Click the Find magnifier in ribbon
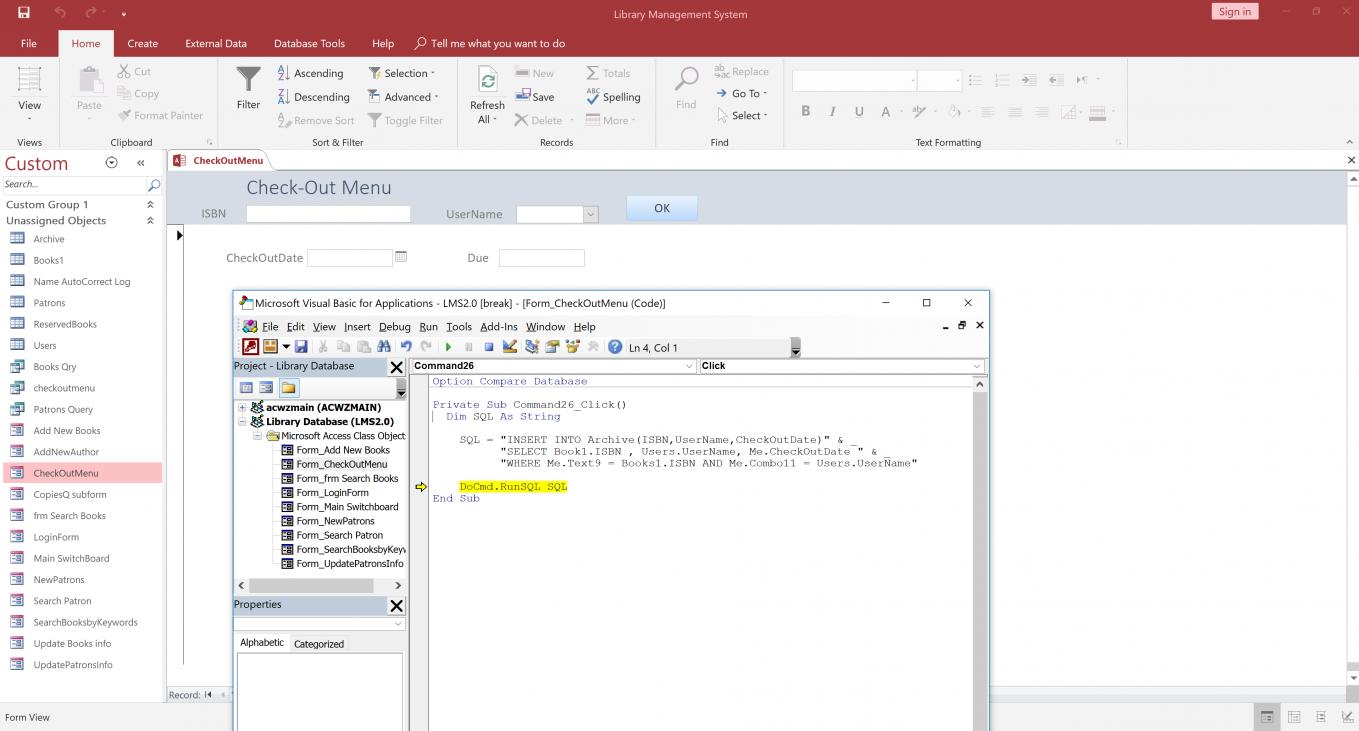The width and height of the screenshot is (1359, 731). point(686,78)
